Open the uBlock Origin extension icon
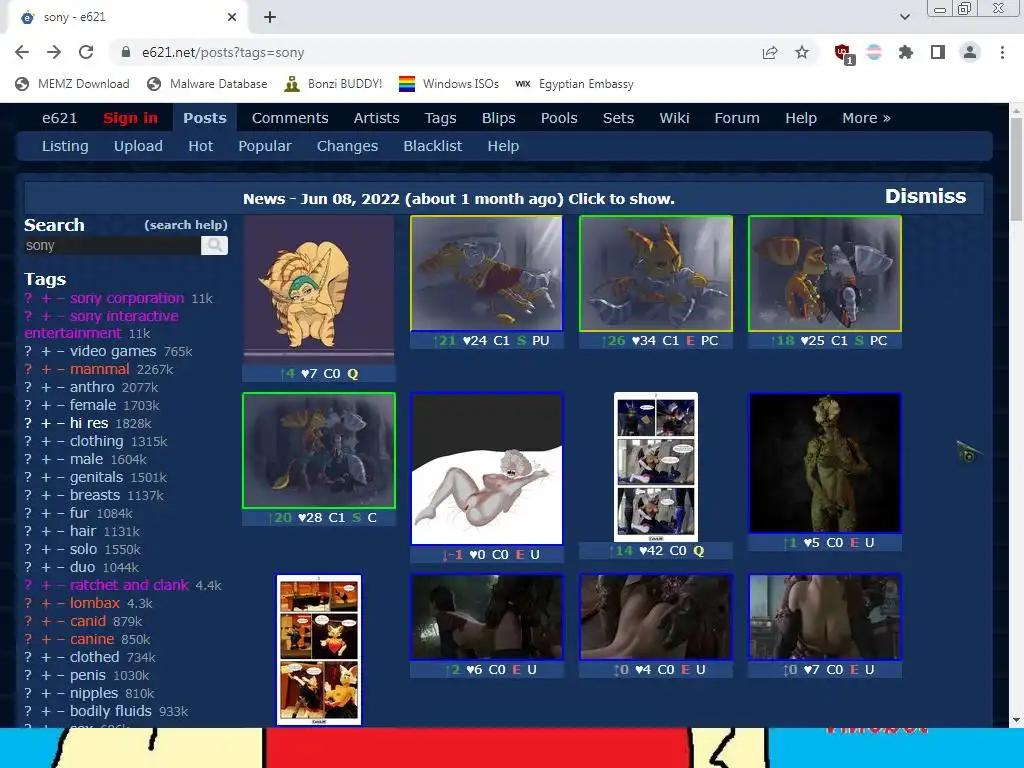Viewport: 1024px width, 768px height. 843,53
